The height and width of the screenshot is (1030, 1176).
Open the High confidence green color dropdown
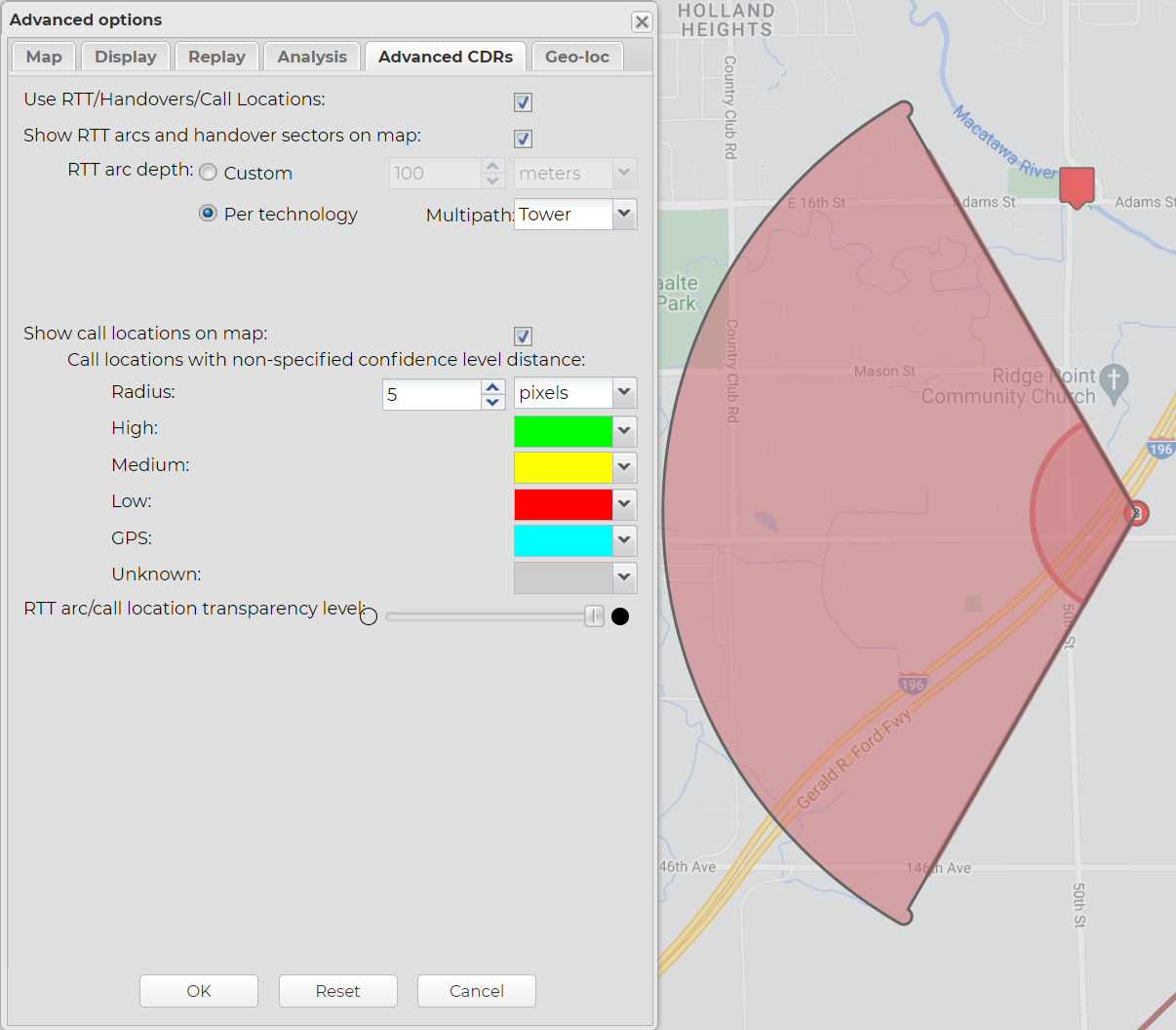click(x=624, y=431)
